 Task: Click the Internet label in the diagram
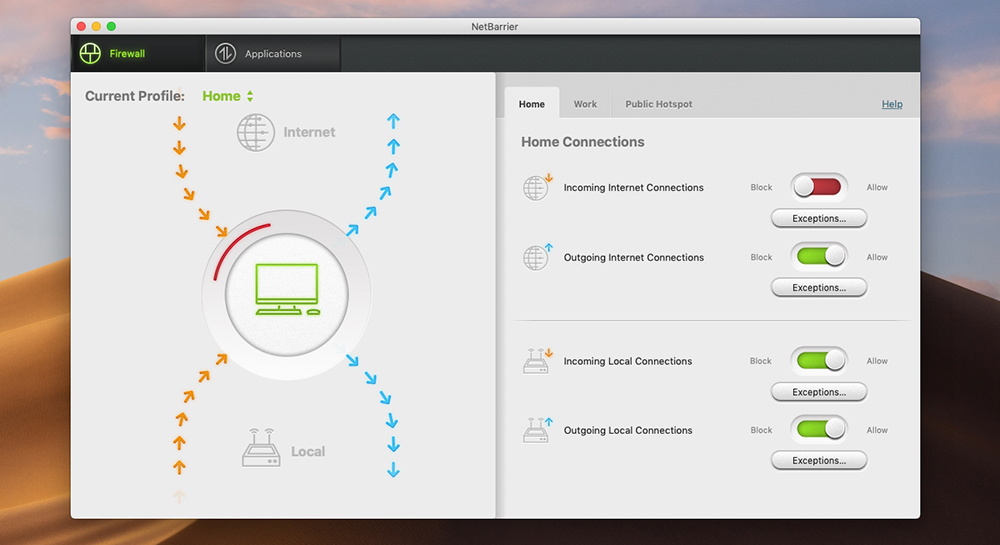(x=309, y=132)
